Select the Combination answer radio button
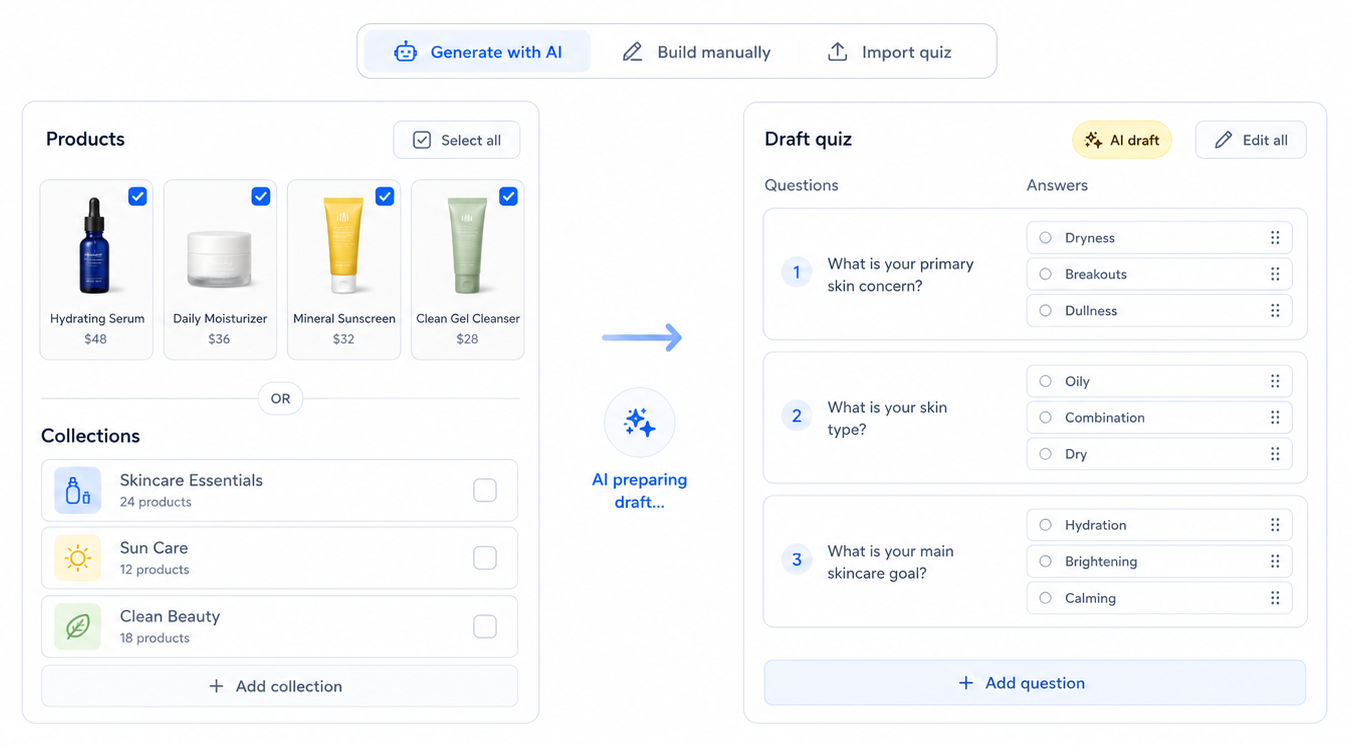The image size is (1351, 745). pos(1045,418)
